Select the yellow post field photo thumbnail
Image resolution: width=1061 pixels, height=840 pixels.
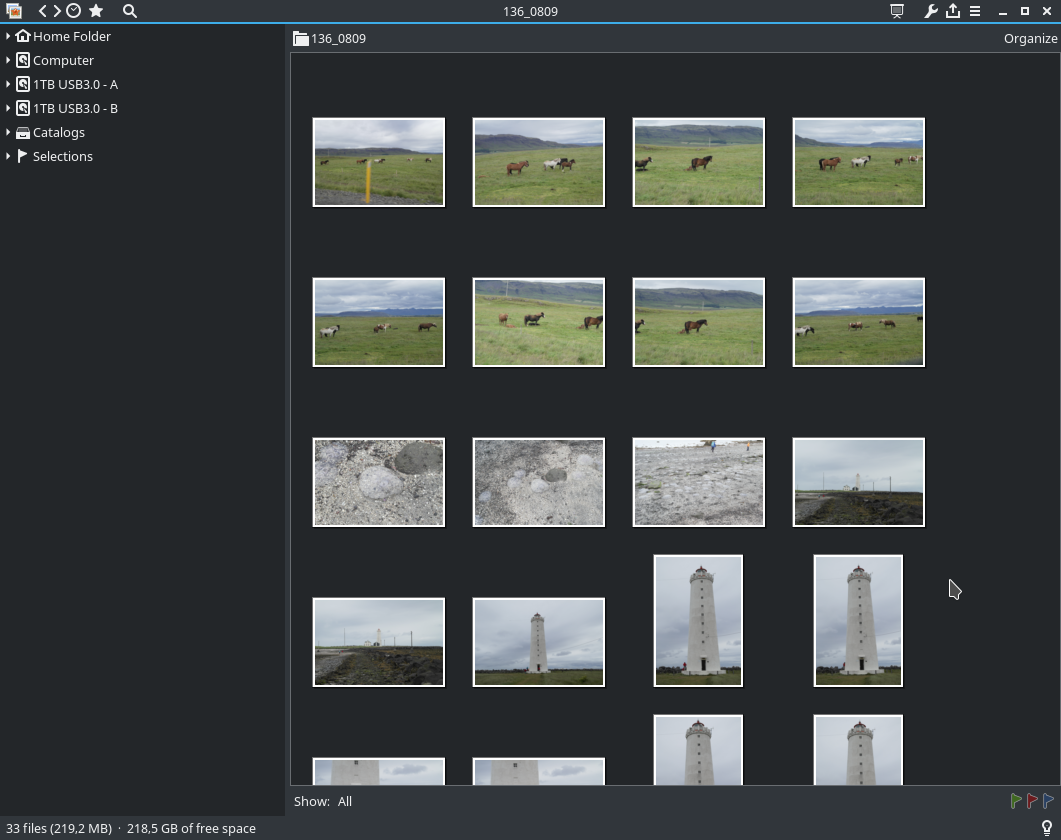pyautogui.click(x=378, y=162)
